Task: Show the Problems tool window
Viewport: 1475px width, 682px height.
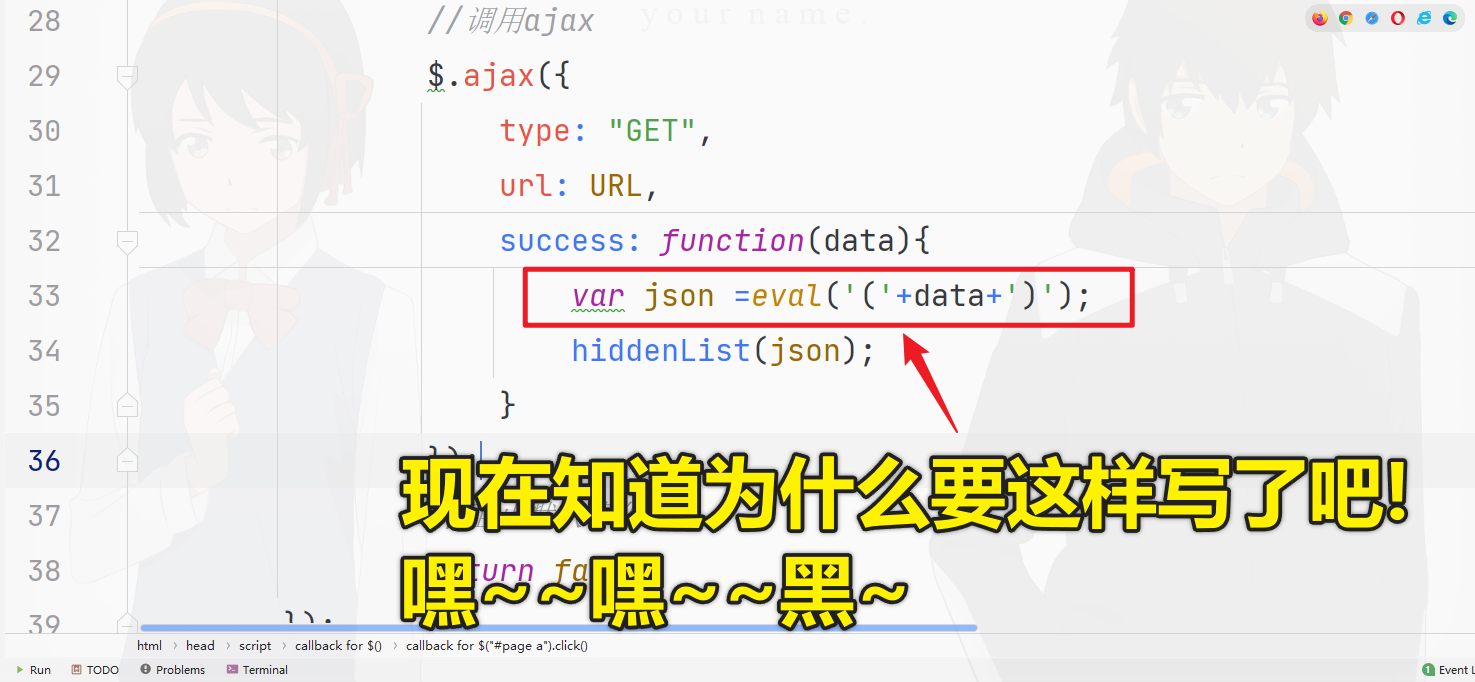Action: [x=172, y=670]
